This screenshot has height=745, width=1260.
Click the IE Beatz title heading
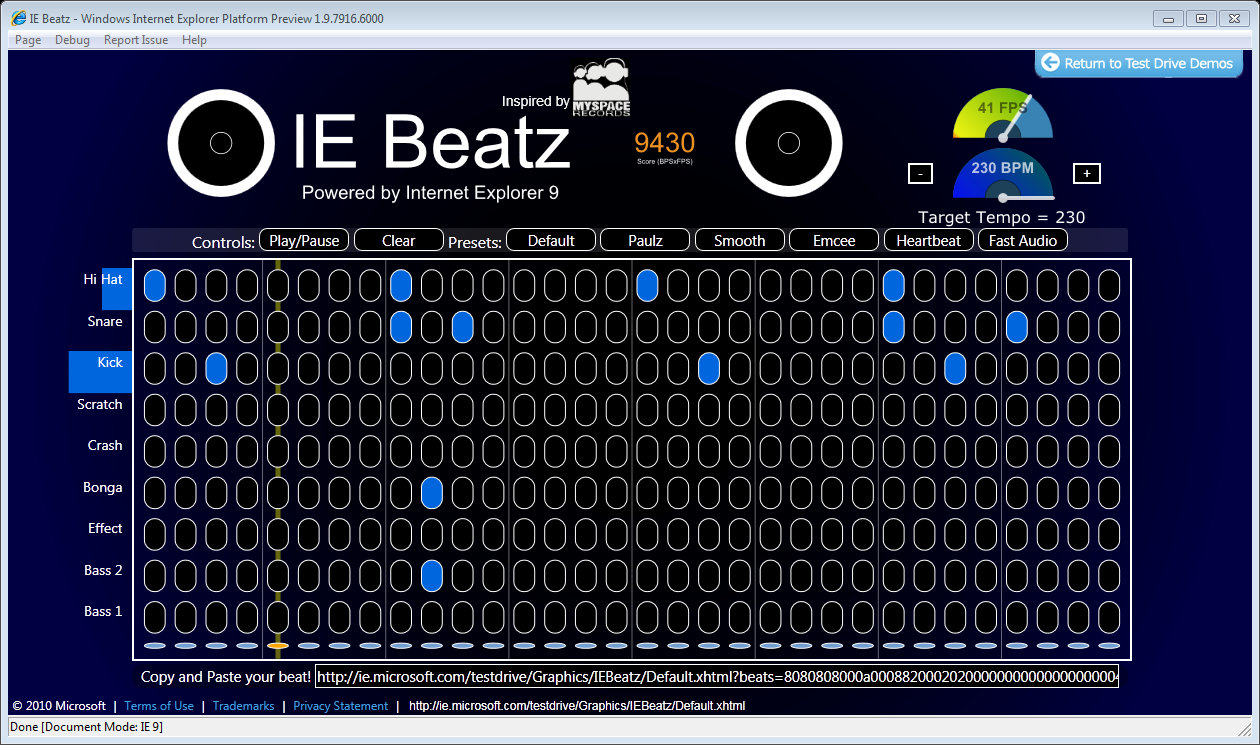pos(431,141)
